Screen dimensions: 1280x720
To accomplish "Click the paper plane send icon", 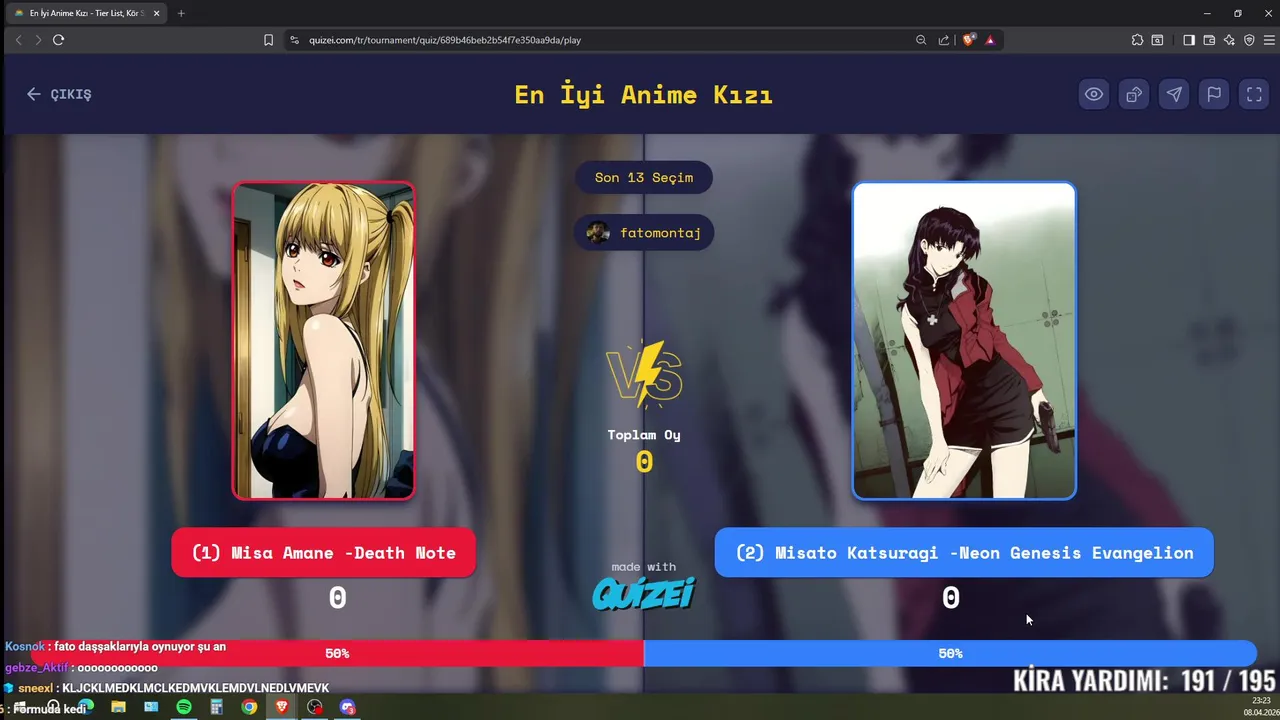I will point(1174,94).
